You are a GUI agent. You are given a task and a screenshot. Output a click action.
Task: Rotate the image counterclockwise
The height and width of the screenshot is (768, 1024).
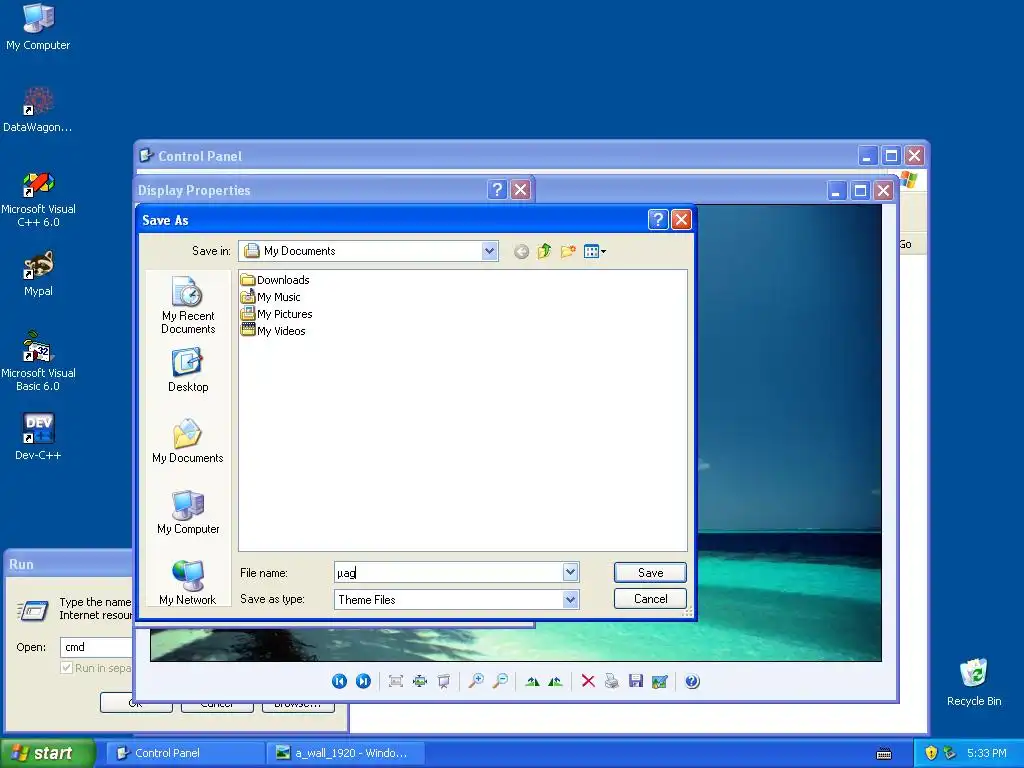point(556,681)
